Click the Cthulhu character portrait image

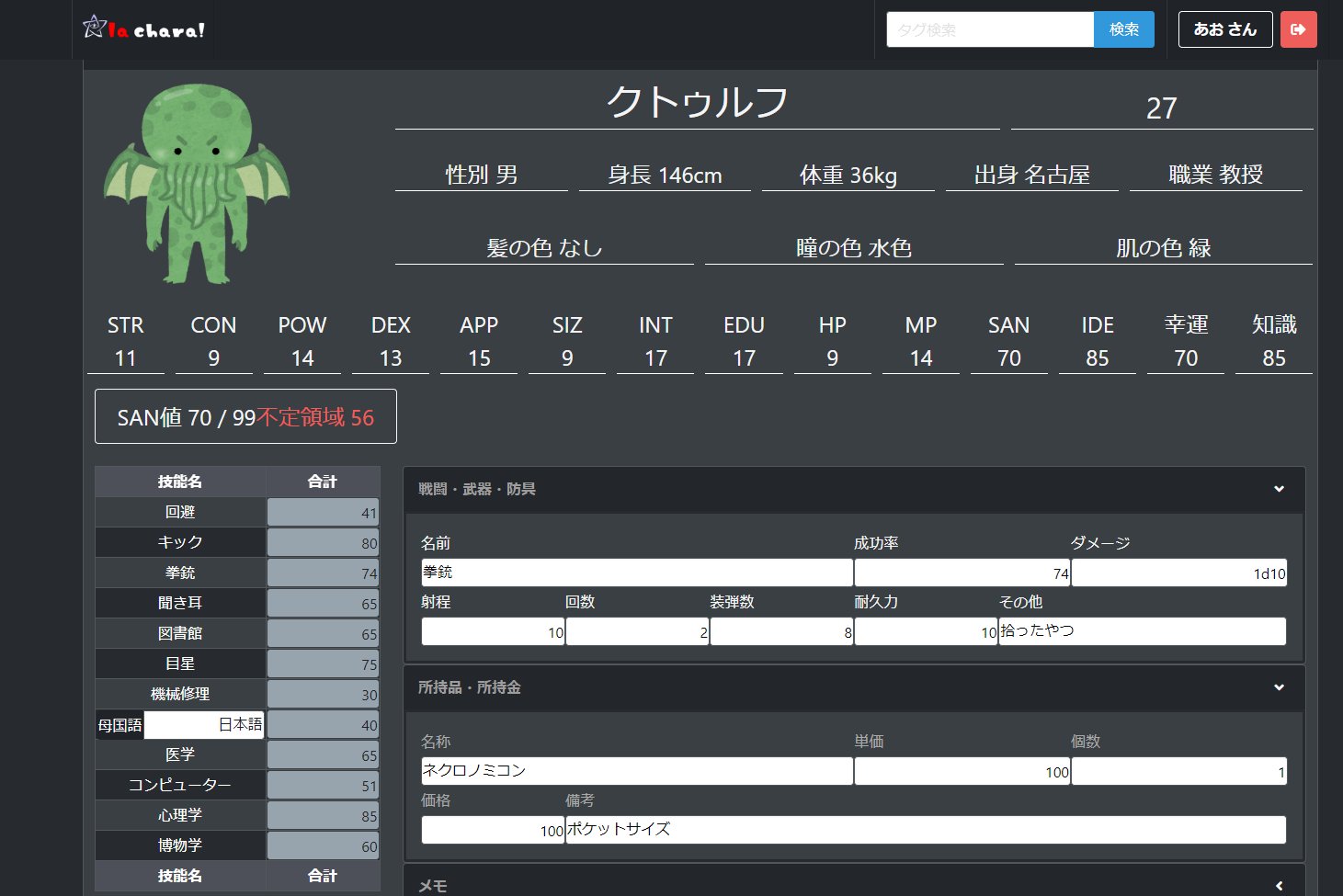pyautogui.click(x=197, y=184)
